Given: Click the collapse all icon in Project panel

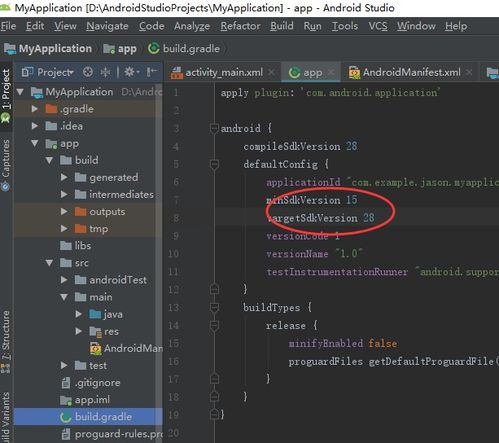Looking at the screenshot, I should (105, 72).
